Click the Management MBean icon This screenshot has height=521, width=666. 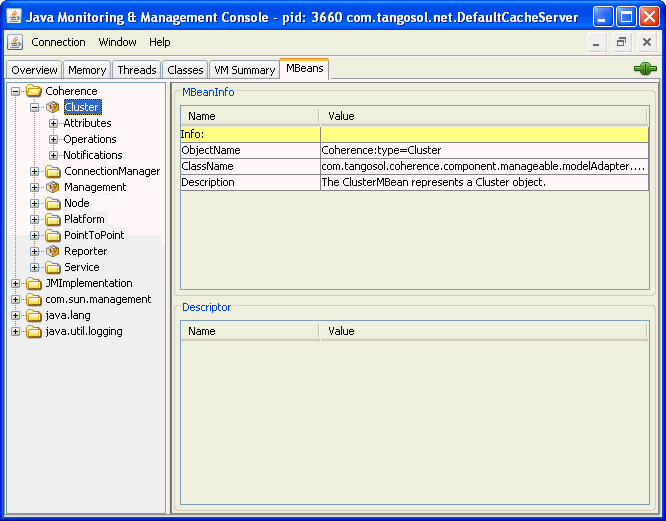click(53, 187)
